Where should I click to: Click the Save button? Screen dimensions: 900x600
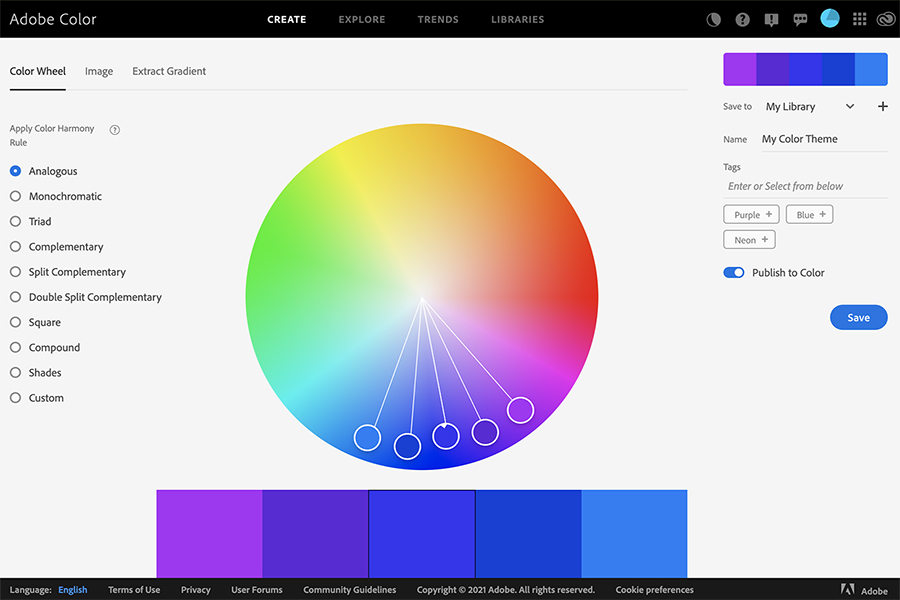coord(859,318)
